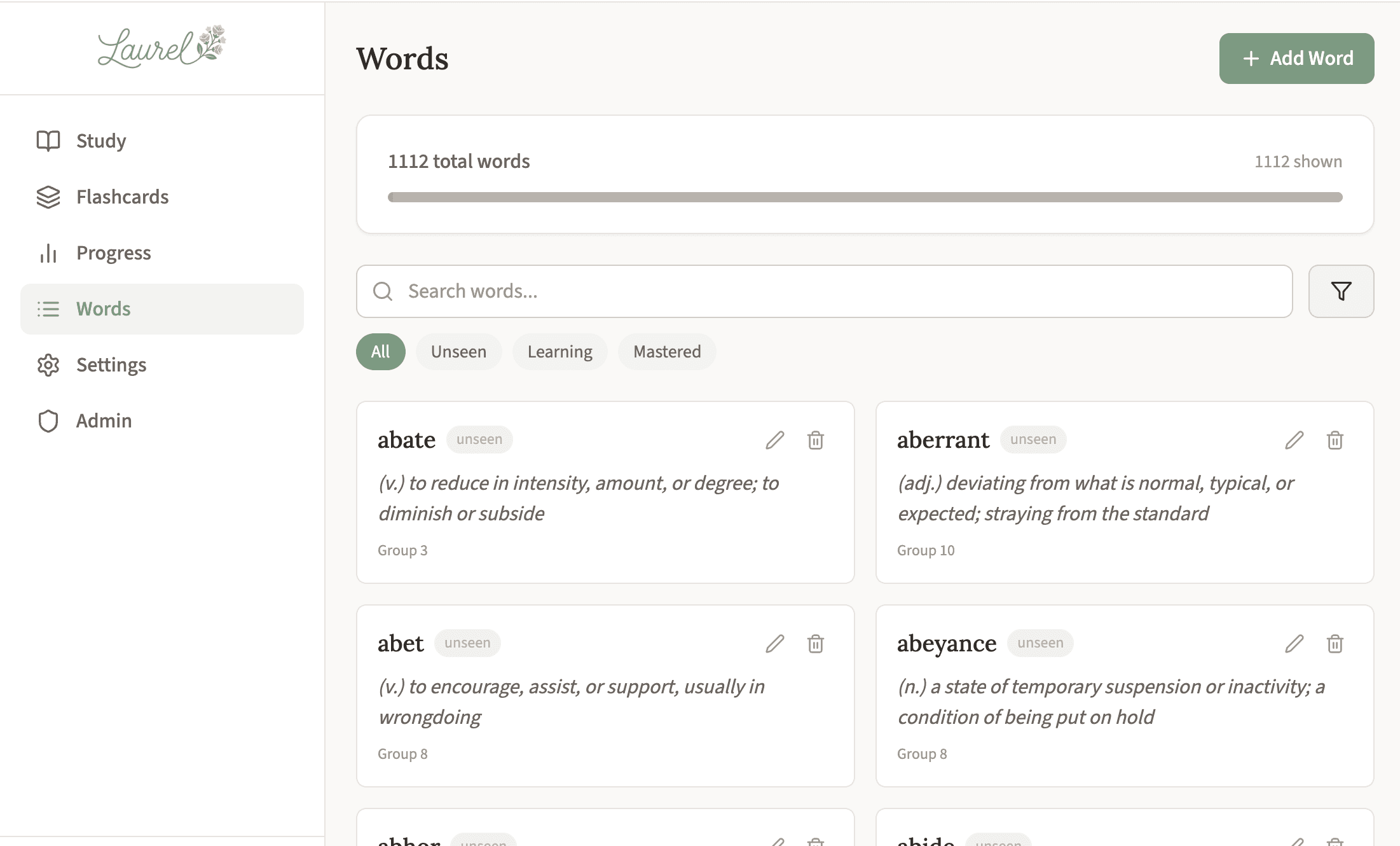Delete the abeyance word card

click(x=1335, y=644)
